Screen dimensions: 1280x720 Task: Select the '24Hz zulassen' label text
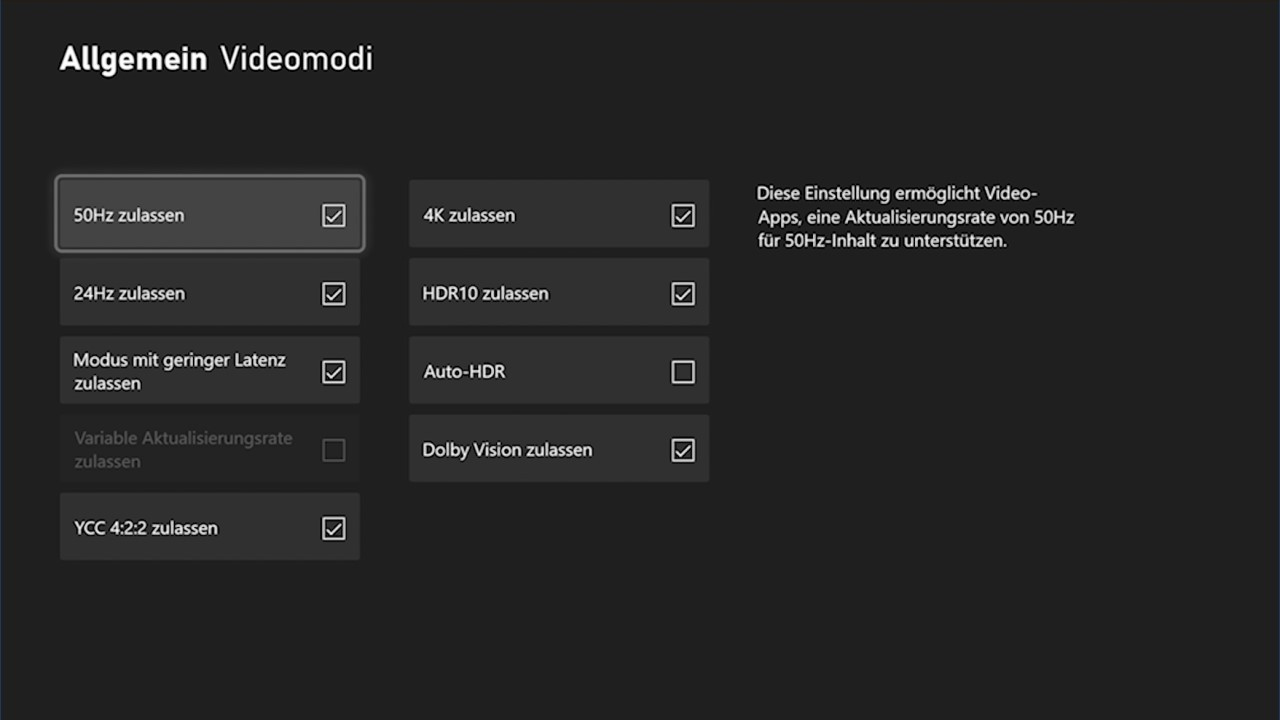(x=129, y=294)
